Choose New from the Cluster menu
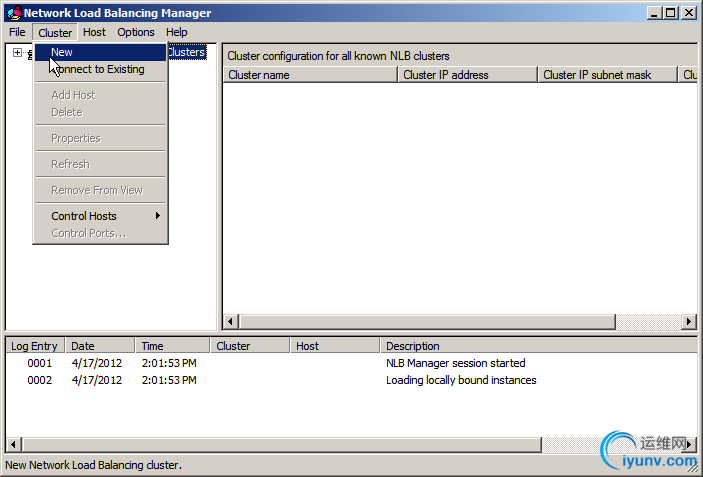This screenshot has width=703, height=477. [100, 52]
